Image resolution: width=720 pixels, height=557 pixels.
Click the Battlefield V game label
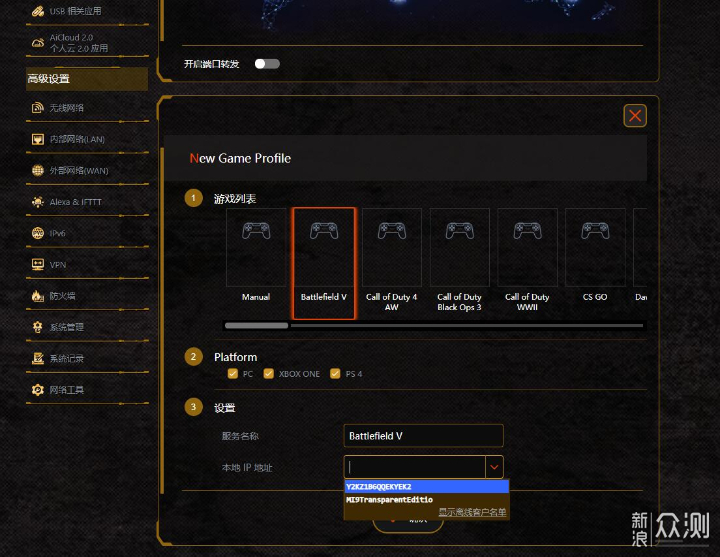point(324,297)
